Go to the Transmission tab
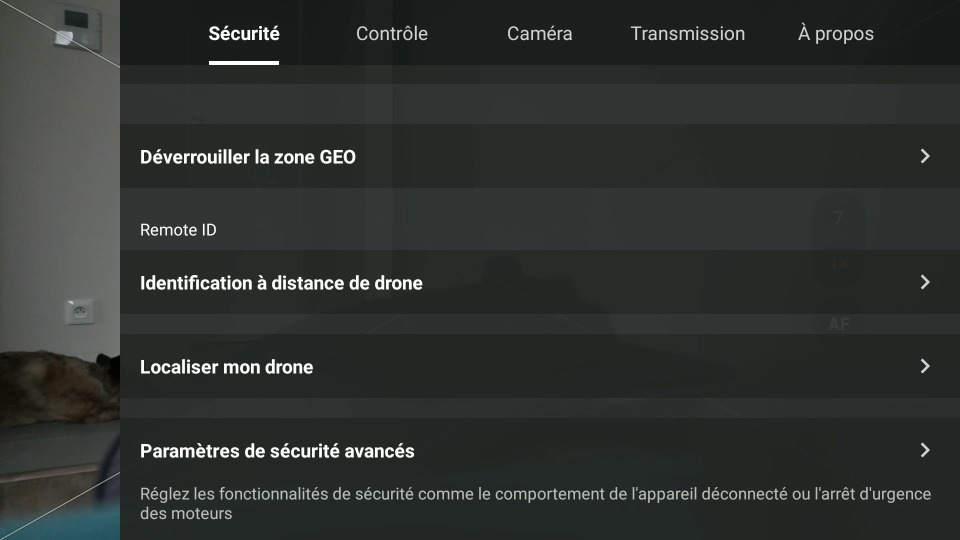This screenshot has width=960, height=540. pos(688,34)
